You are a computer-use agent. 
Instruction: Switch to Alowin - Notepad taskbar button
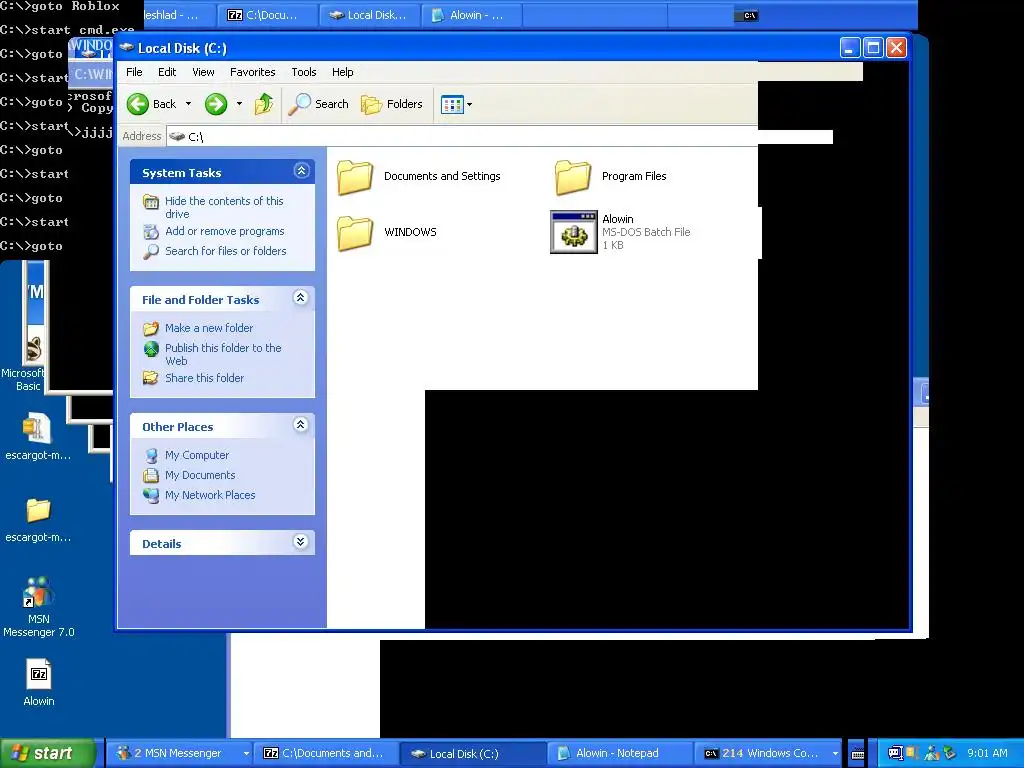(x=618, y=753)
